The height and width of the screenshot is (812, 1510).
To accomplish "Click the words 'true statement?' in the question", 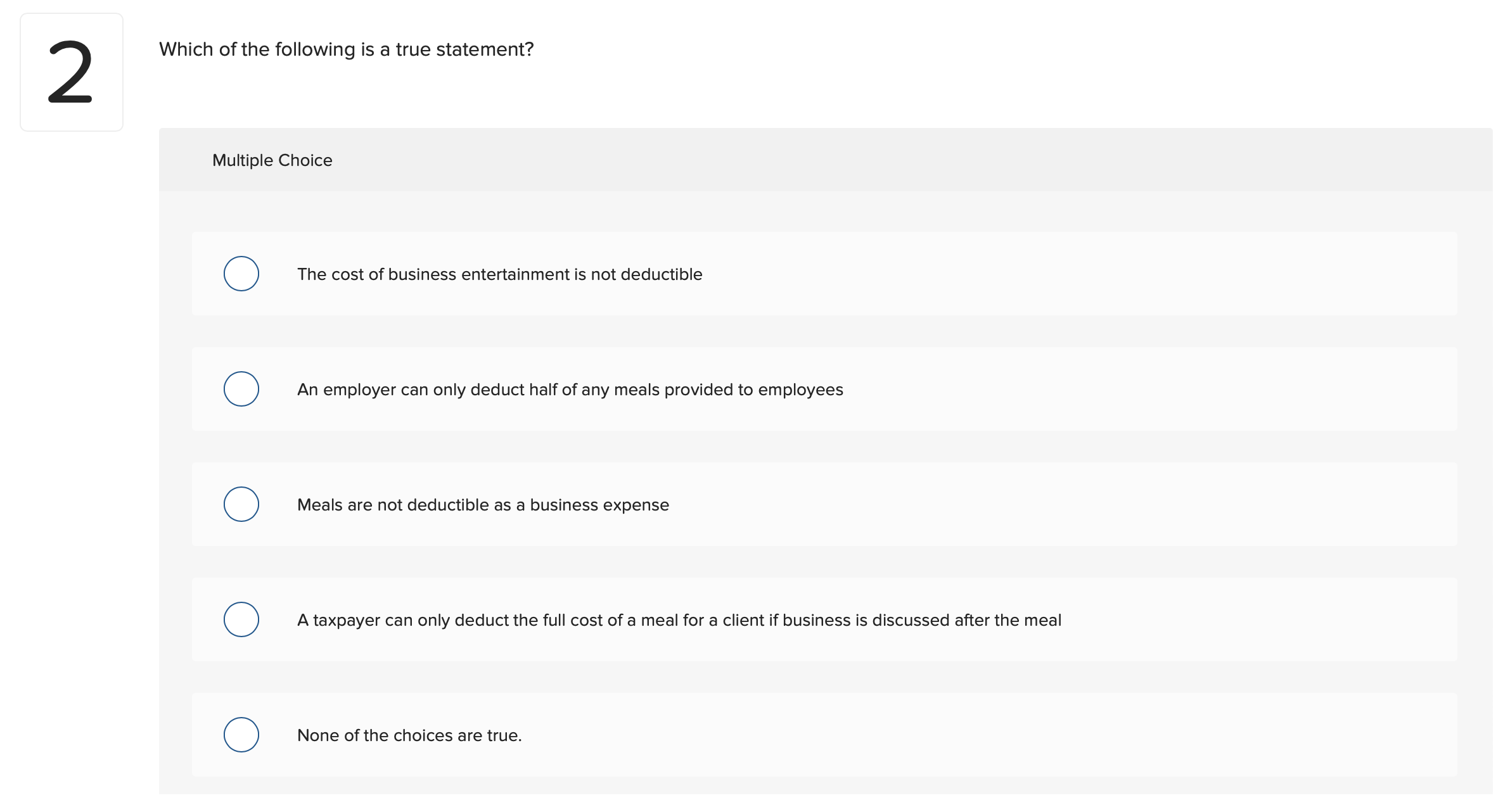I will pos(464,49).
